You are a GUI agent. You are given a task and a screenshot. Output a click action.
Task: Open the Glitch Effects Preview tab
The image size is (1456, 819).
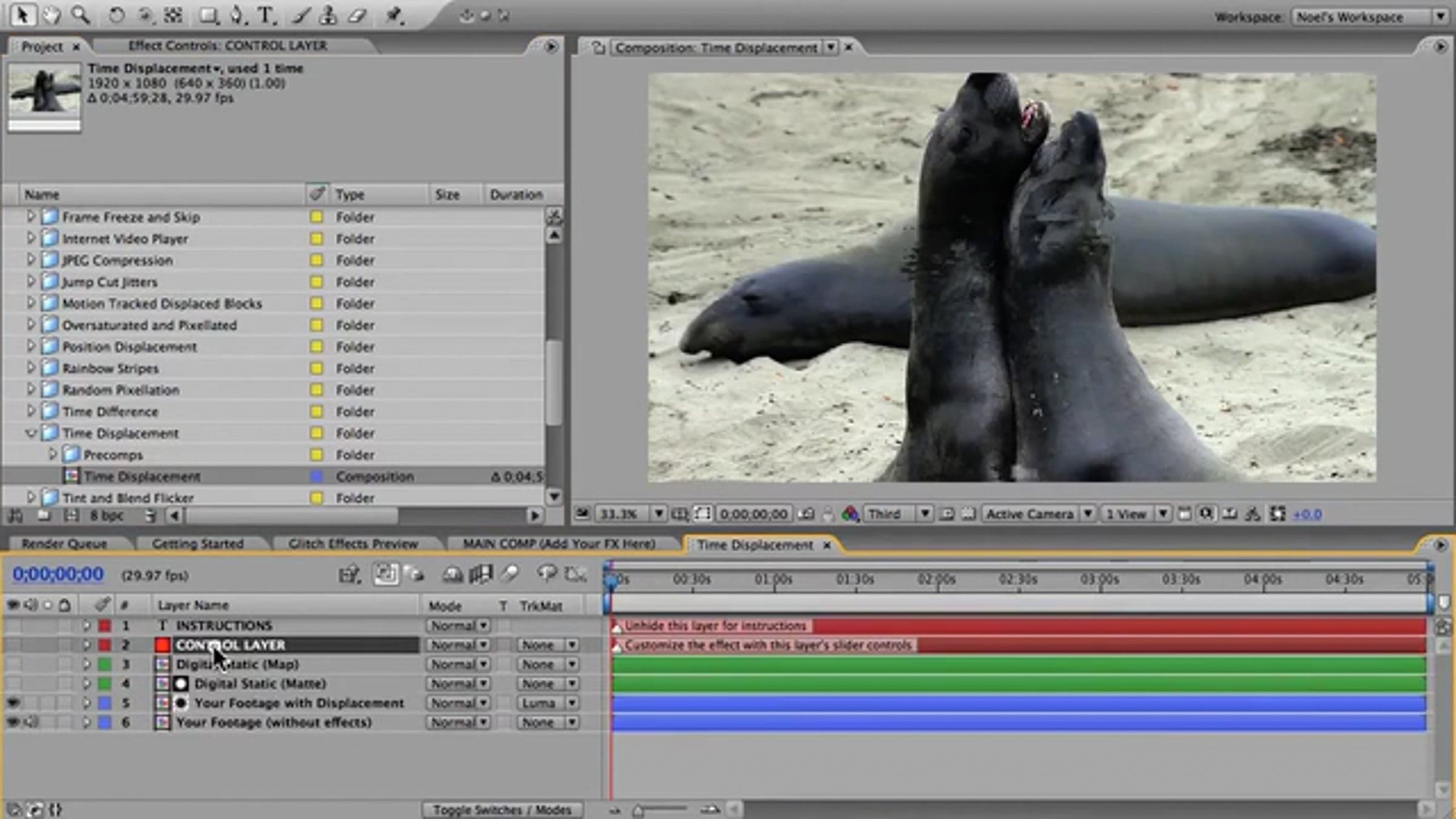(353, 544)
